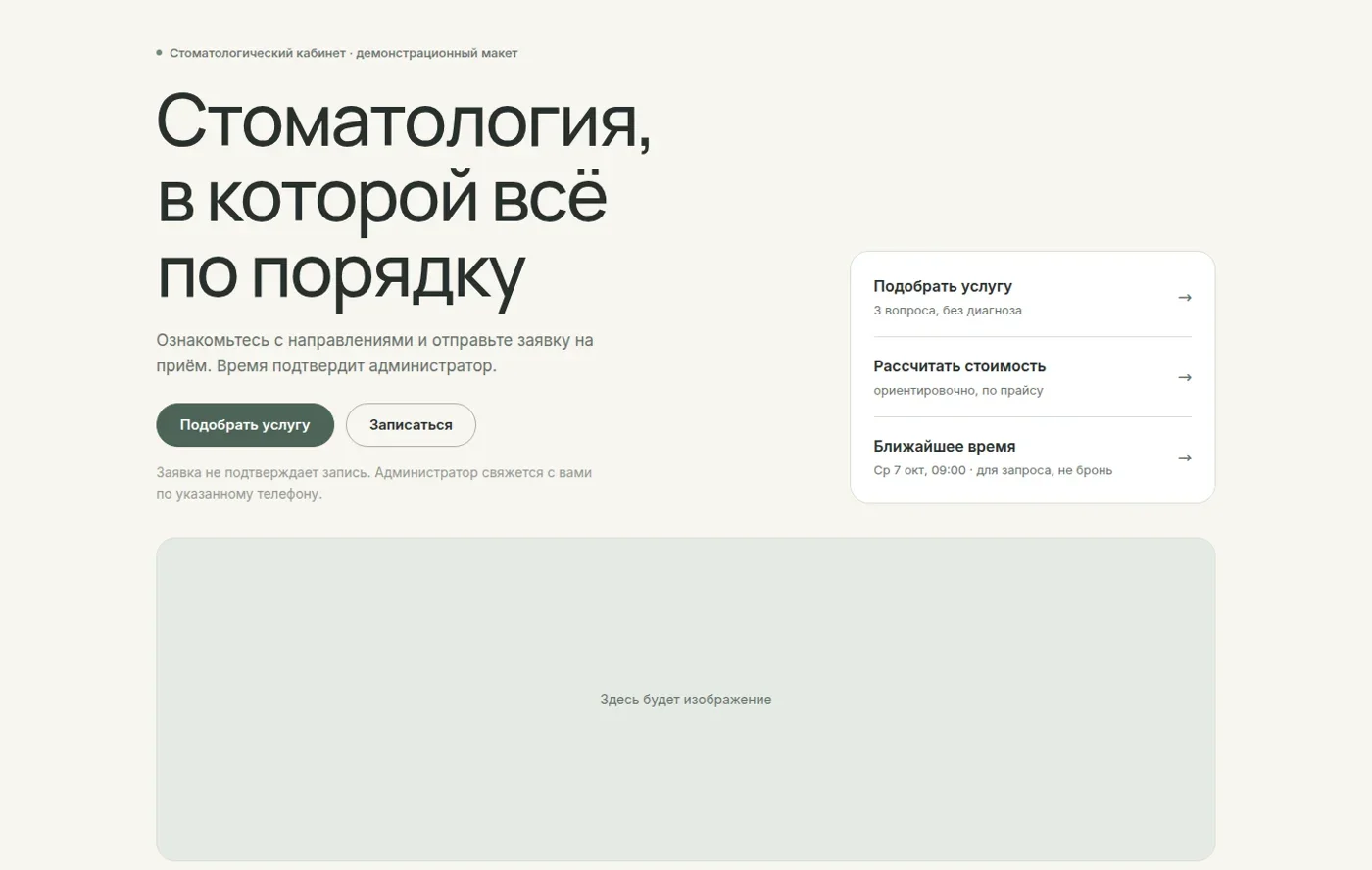The width and height of the screenshot is (1372, 870).
Task: Click the arrow next to 'Рассчитать стоимость'
Action: pyautogui.click(x=1184, y=377)
